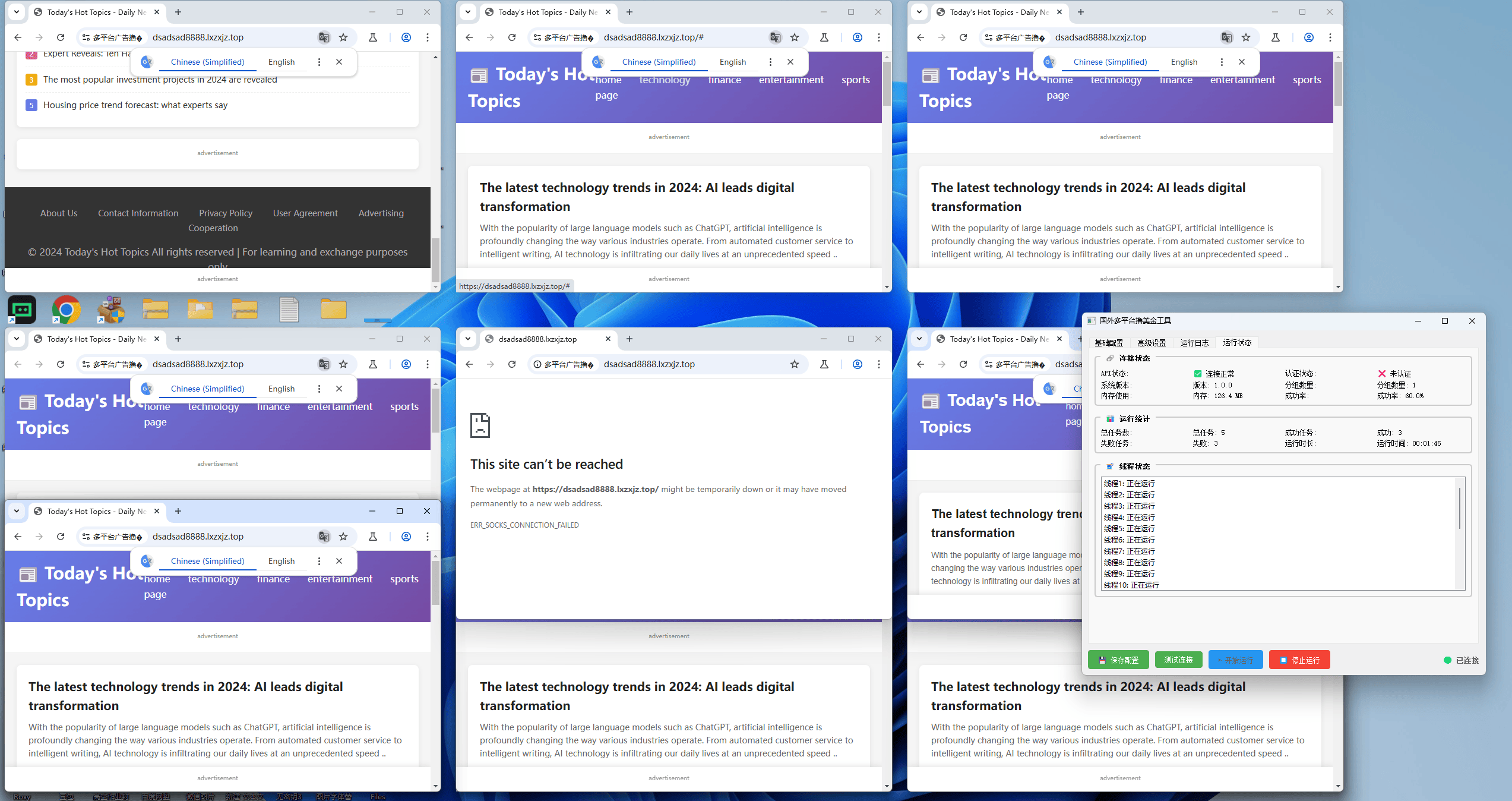The height and width of the screenshot is (801, 1512).
Task: Expand the tab search chevron in the error page window
Action: [468, 339]
